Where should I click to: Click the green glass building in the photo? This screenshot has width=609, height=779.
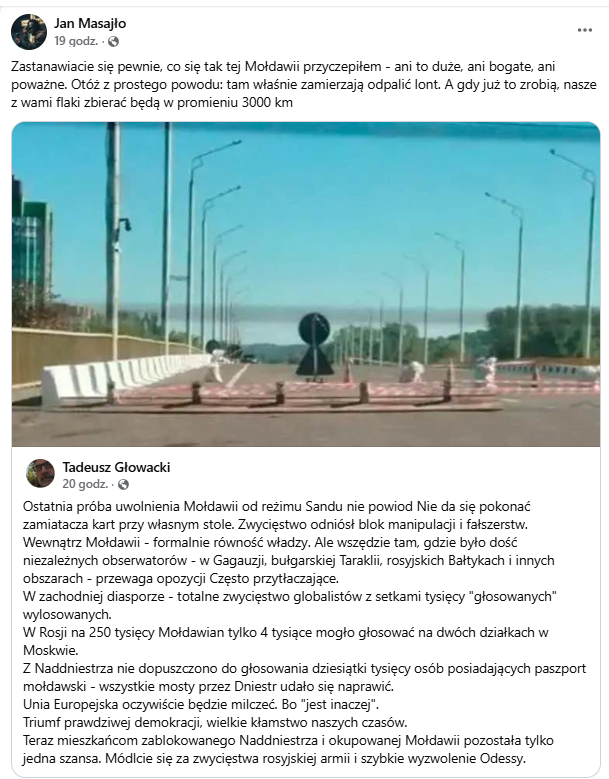(x=31, y=241)
